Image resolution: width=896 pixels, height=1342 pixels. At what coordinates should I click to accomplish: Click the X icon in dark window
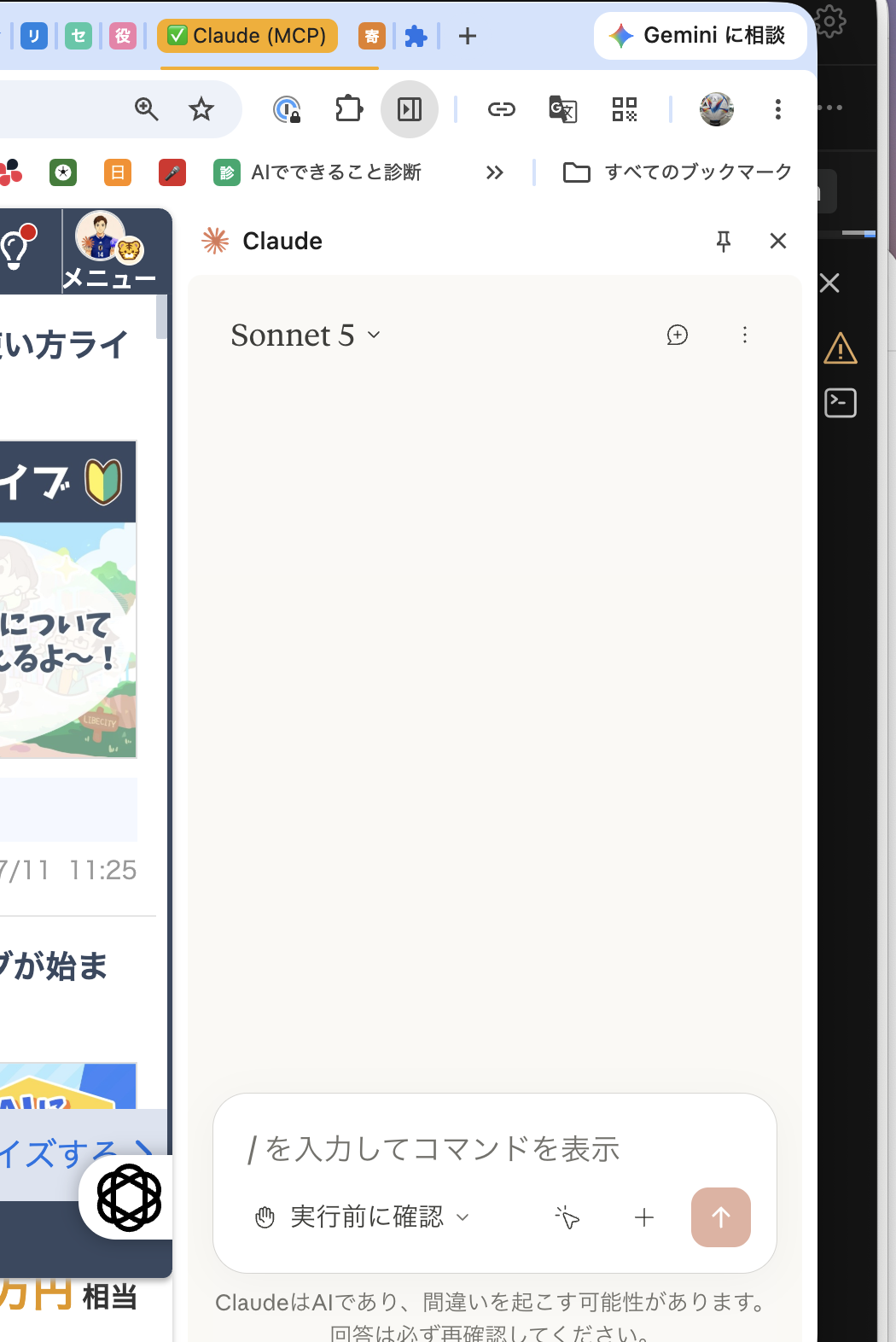click(x=829, y=283)
